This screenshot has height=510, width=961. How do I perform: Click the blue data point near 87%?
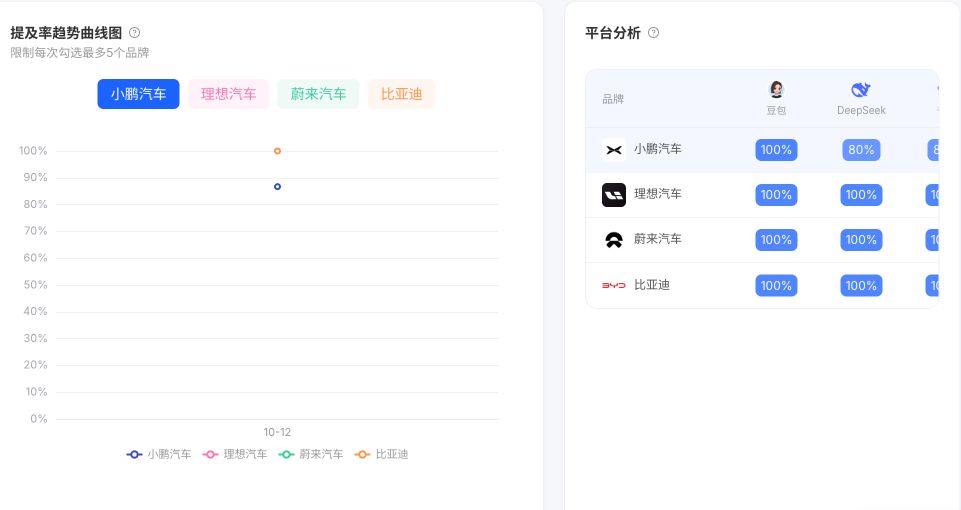277,186
